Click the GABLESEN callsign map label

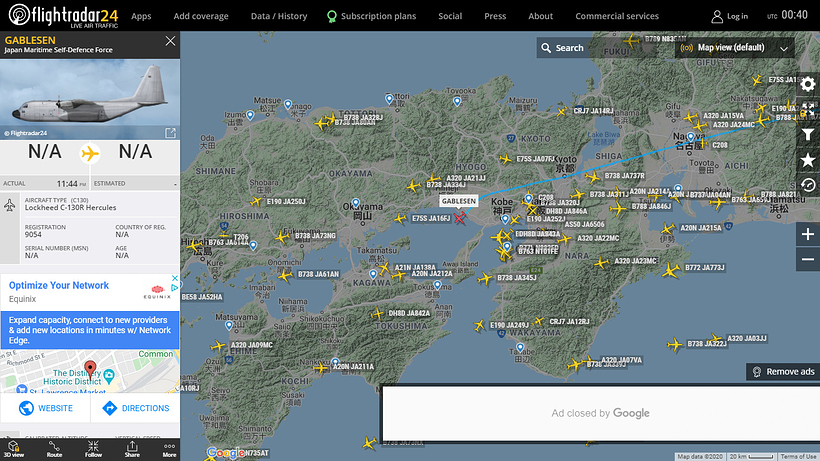tap(459, 201)
